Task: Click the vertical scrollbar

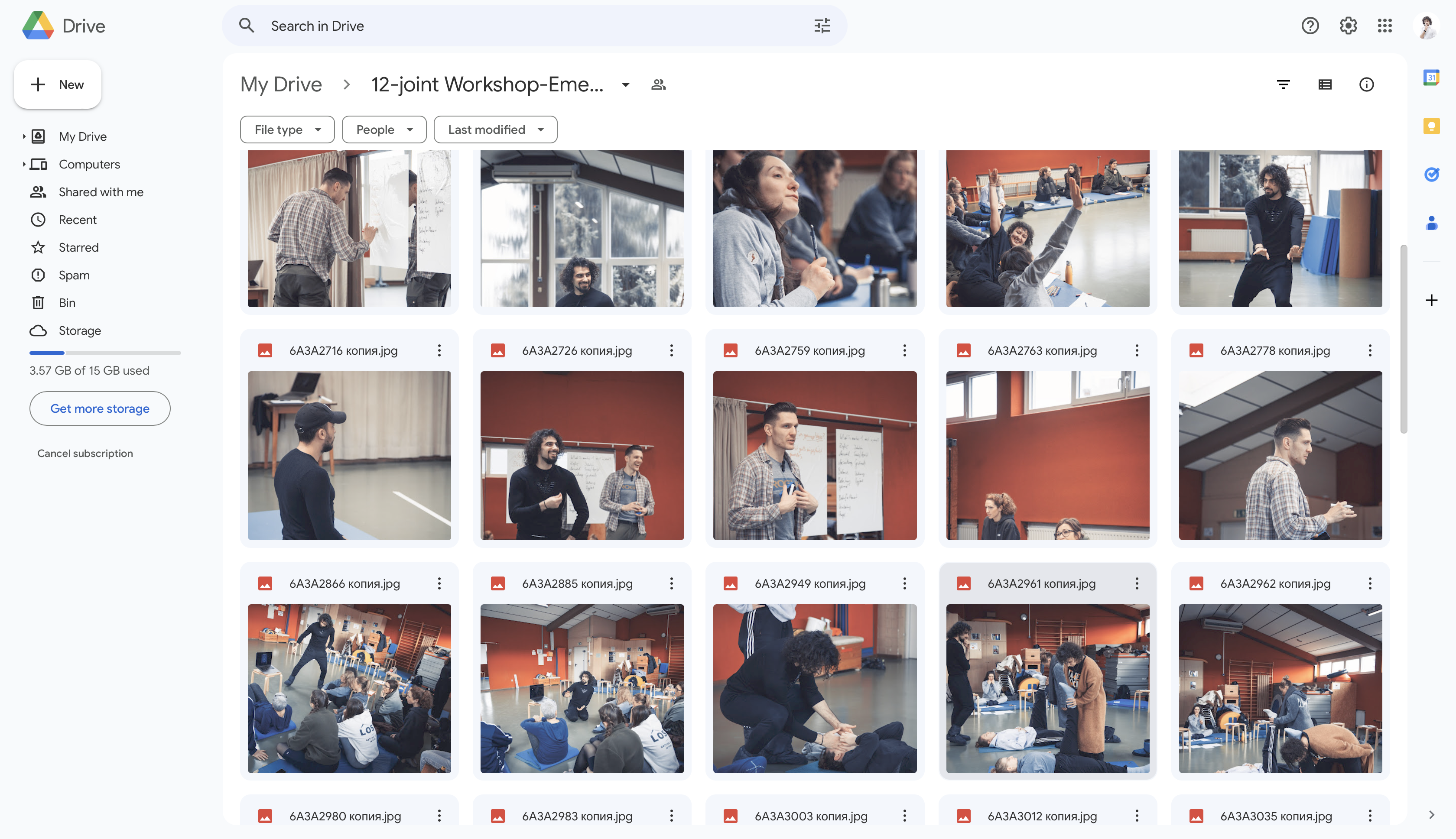Action: click(x=1404, y=339)
